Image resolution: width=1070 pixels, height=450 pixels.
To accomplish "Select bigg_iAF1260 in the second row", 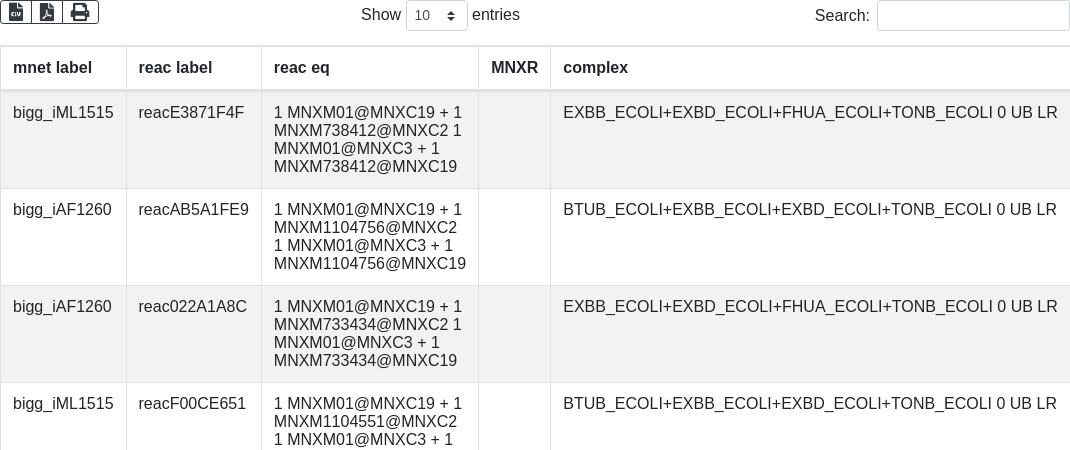I will click(62, 210).
